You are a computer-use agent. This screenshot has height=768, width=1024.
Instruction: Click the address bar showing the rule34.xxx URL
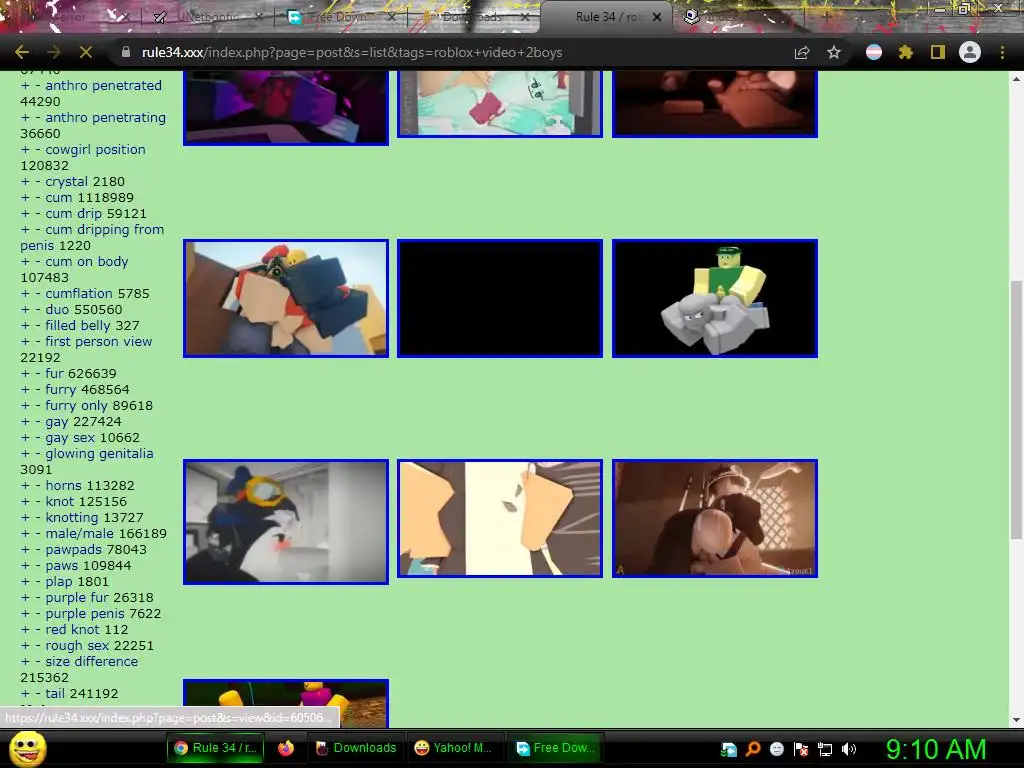click(351, 52)
